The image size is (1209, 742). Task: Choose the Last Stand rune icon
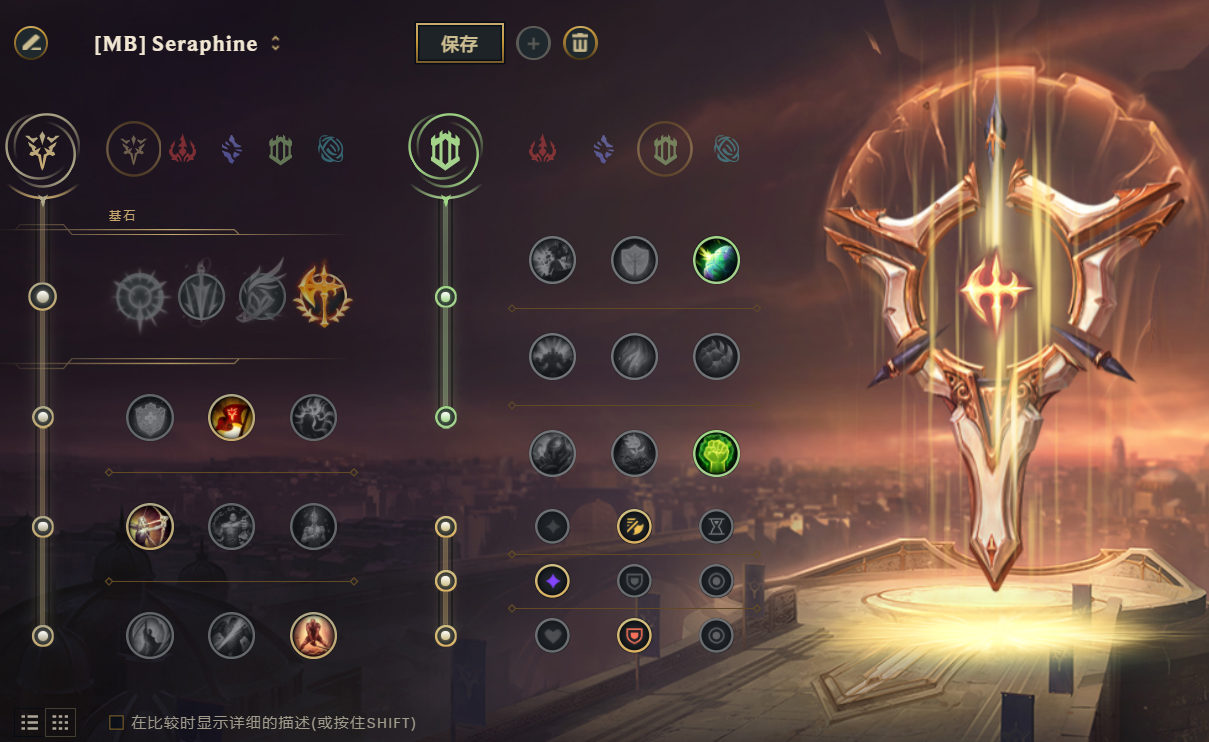(x=313, y=635)
